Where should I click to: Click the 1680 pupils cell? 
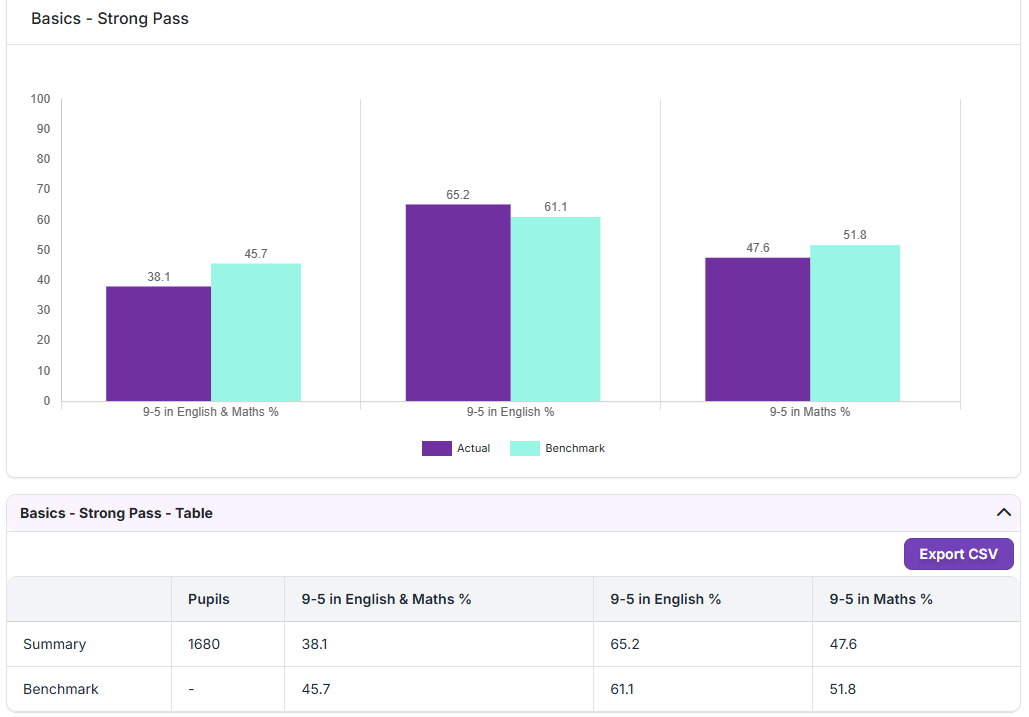point(203,644)
